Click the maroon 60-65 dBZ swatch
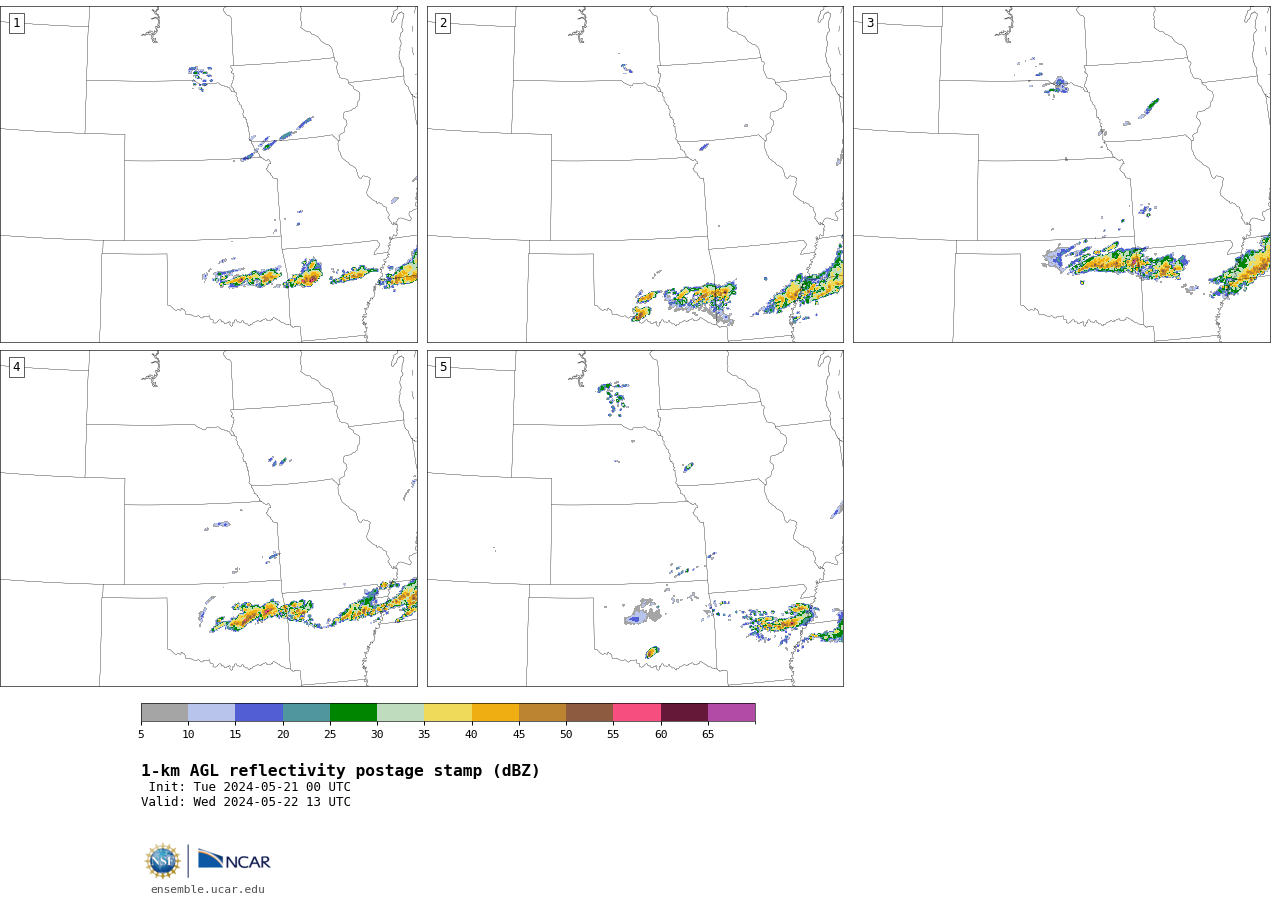 (684, 712)
